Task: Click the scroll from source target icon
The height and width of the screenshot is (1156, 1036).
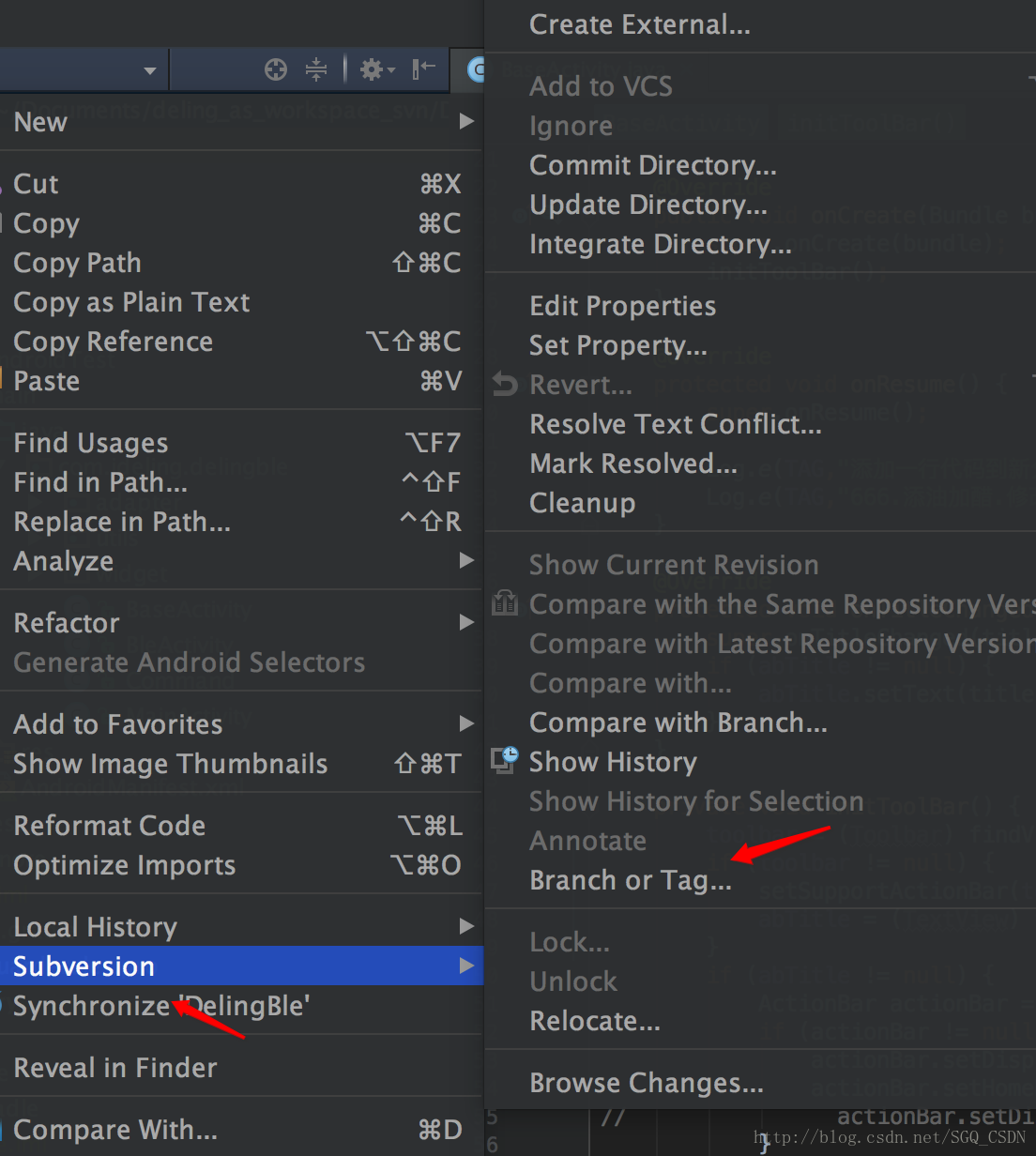Action: click(275, 69)
